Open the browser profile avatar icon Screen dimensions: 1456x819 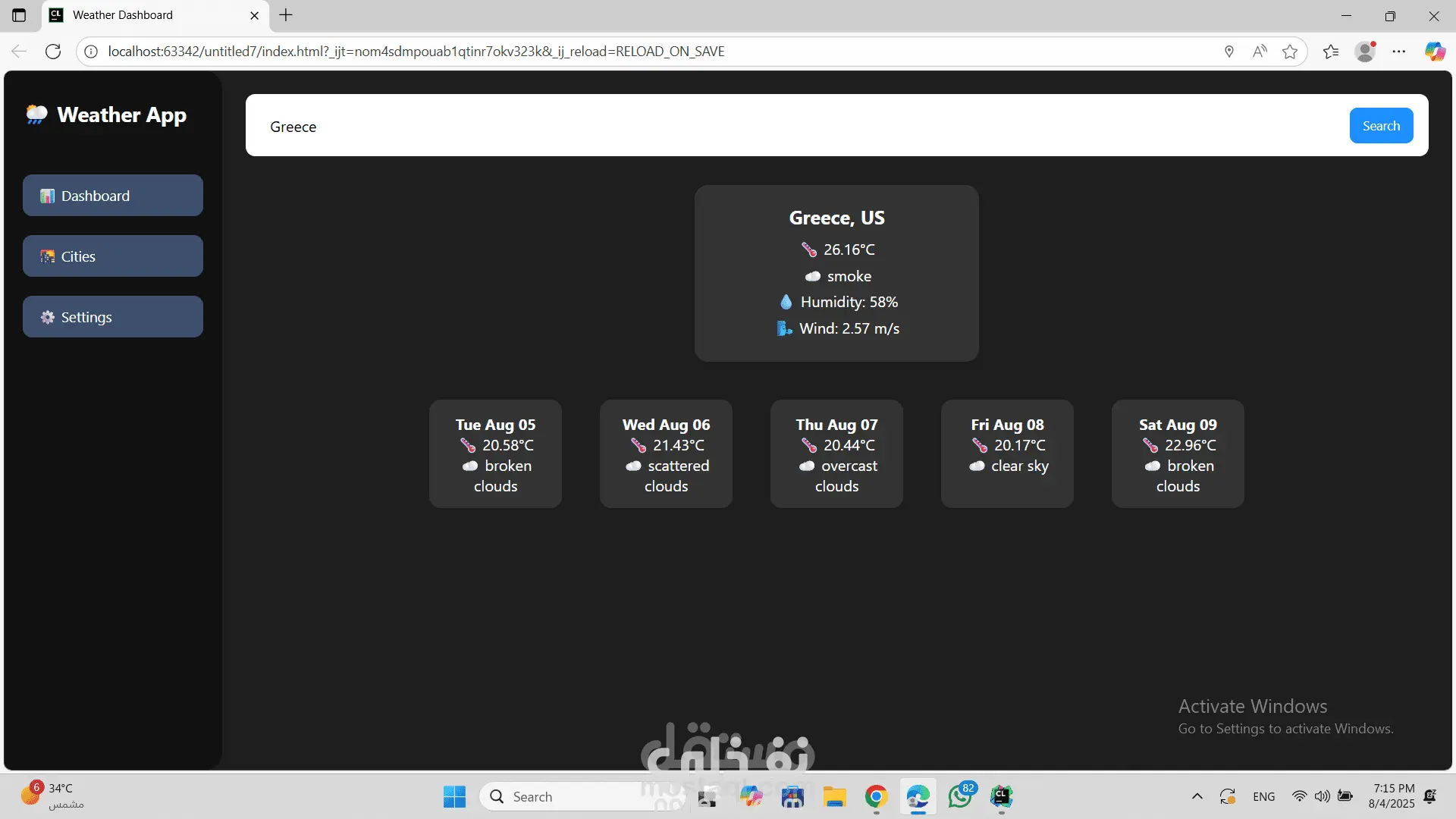(x=1365, y=52)
